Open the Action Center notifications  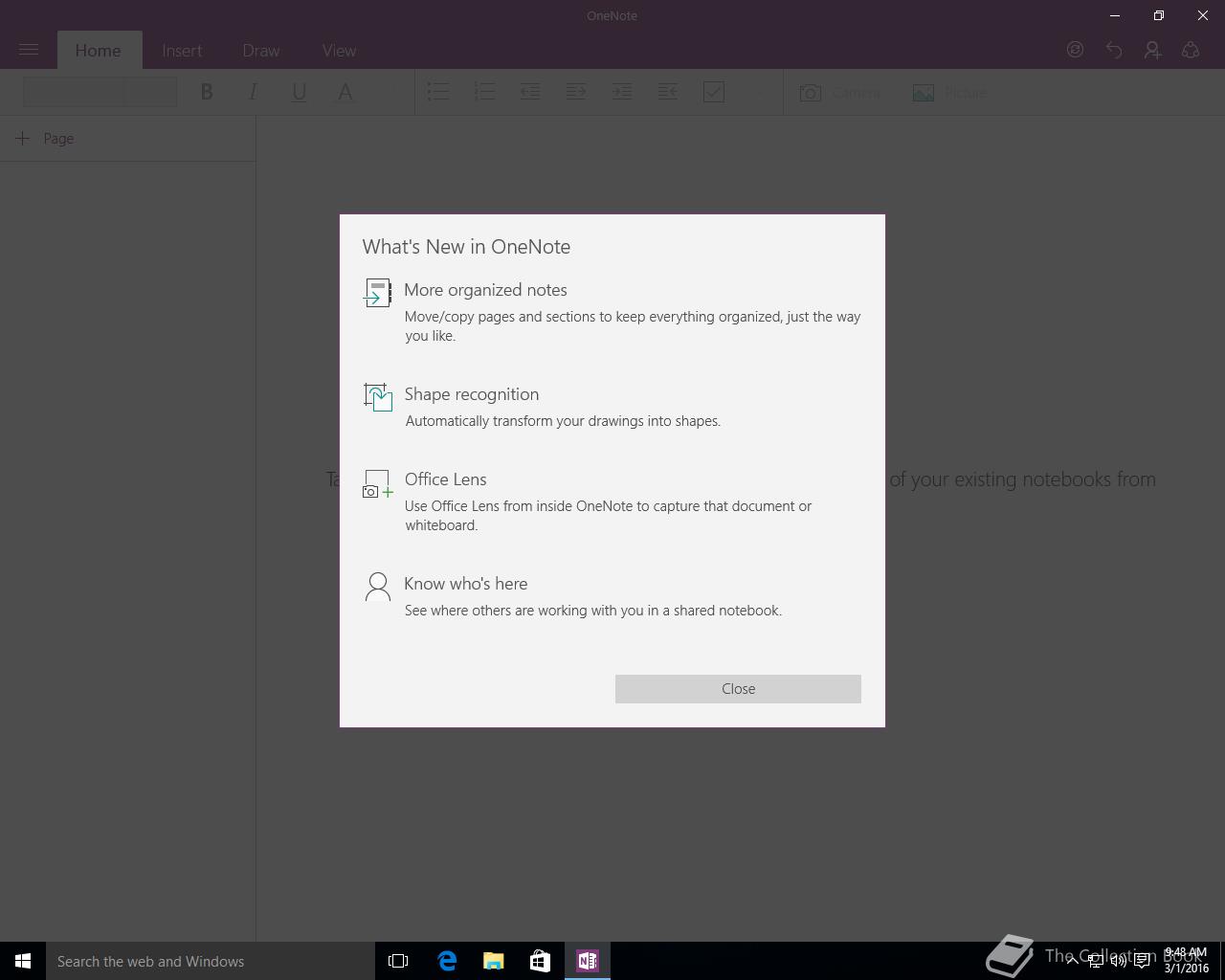coord(1143,961)
